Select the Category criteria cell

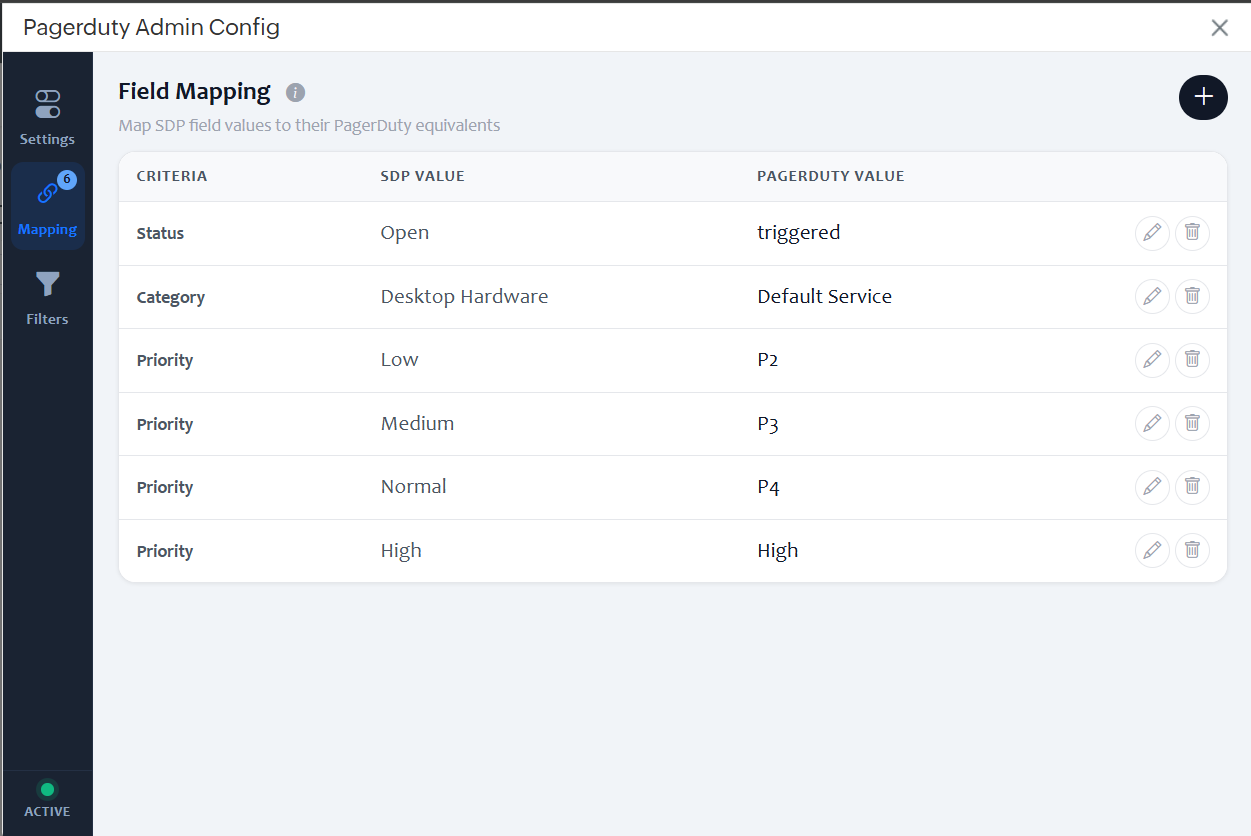point(171,297)
